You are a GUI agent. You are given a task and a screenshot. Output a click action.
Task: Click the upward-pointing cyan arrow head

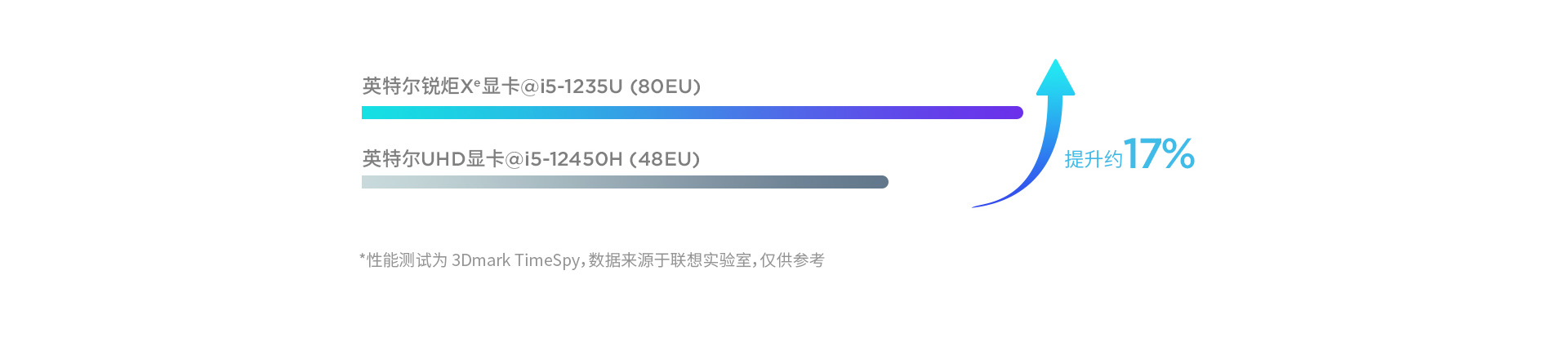[1055, 78]
